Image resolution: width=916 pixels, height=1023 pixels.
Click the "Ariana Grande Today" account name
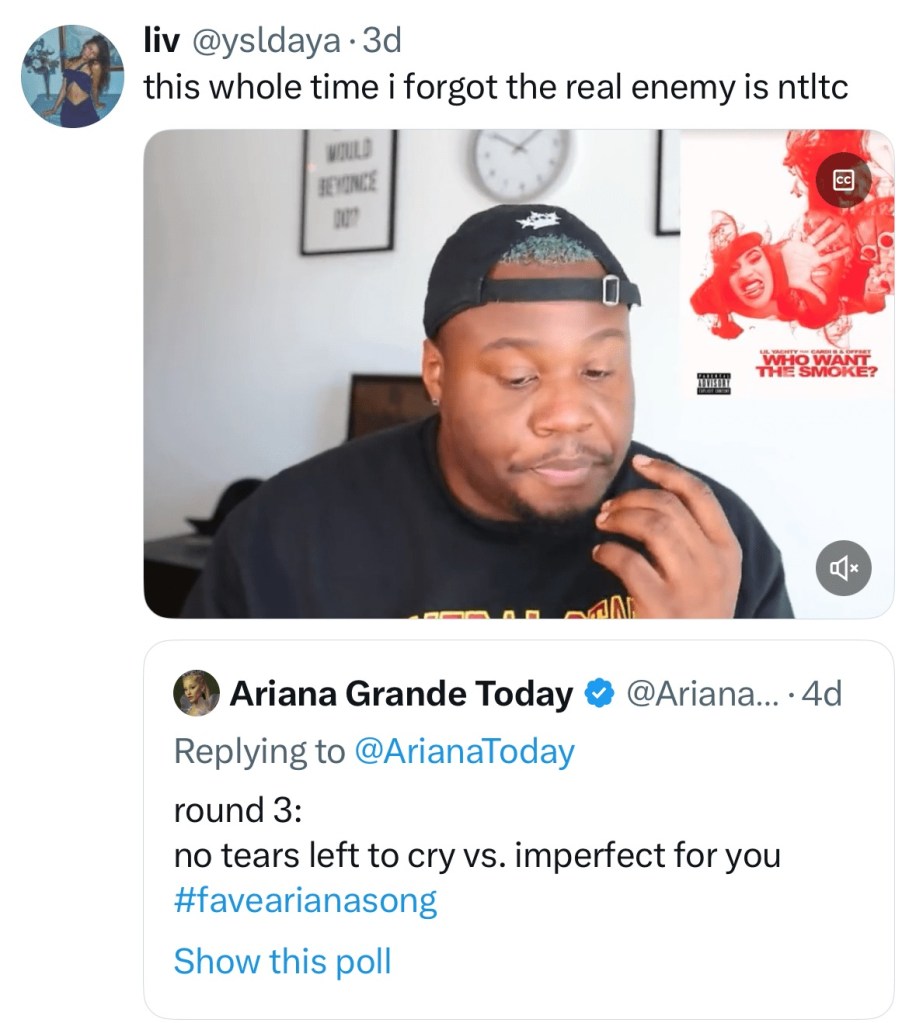click(401, 693)
